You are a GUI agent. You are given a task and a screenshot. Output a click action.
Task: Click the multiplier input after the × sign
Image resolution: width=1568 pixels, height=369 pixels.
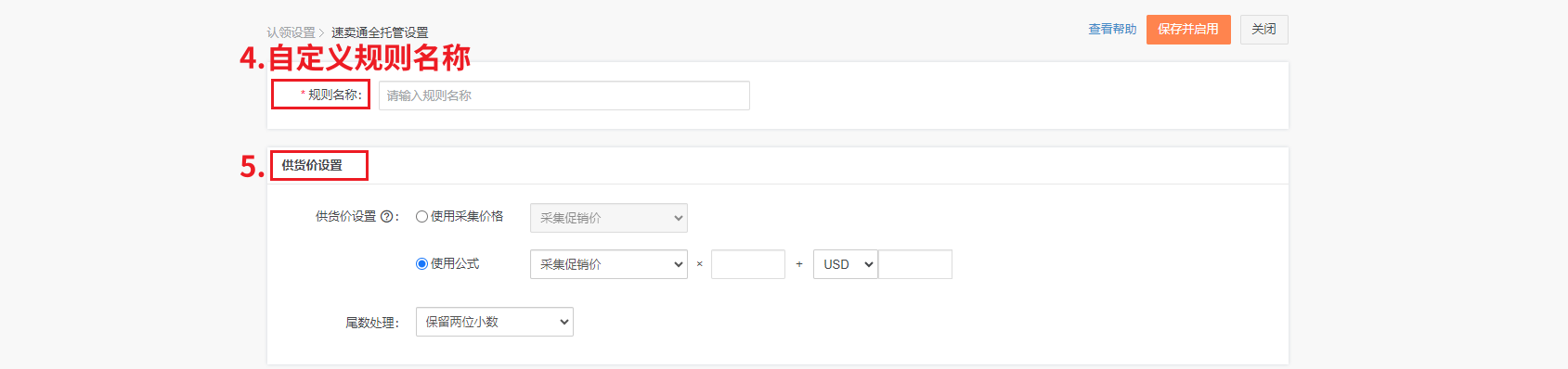[x=748, y=264]
